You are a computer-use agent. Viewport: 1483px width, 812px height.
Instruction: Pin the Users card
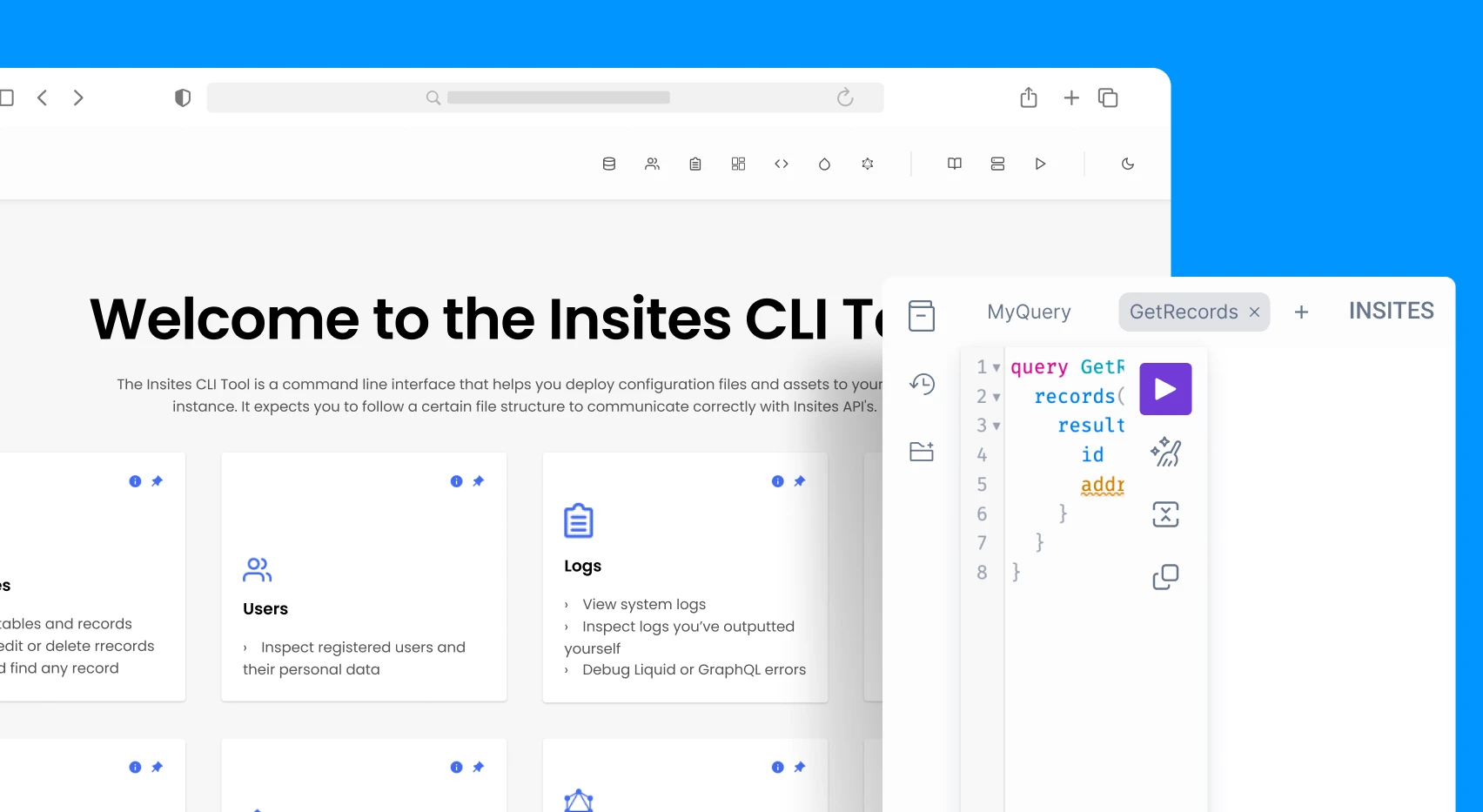pos(479,481)
